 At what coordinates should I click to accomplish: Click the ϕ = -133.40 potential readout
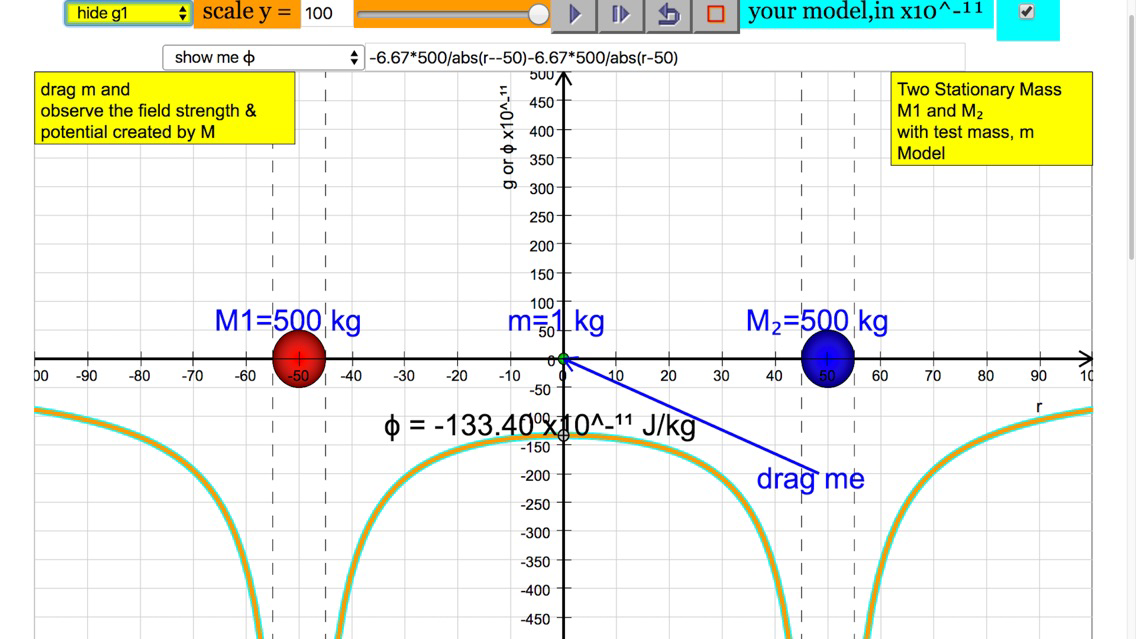point(540,425)
